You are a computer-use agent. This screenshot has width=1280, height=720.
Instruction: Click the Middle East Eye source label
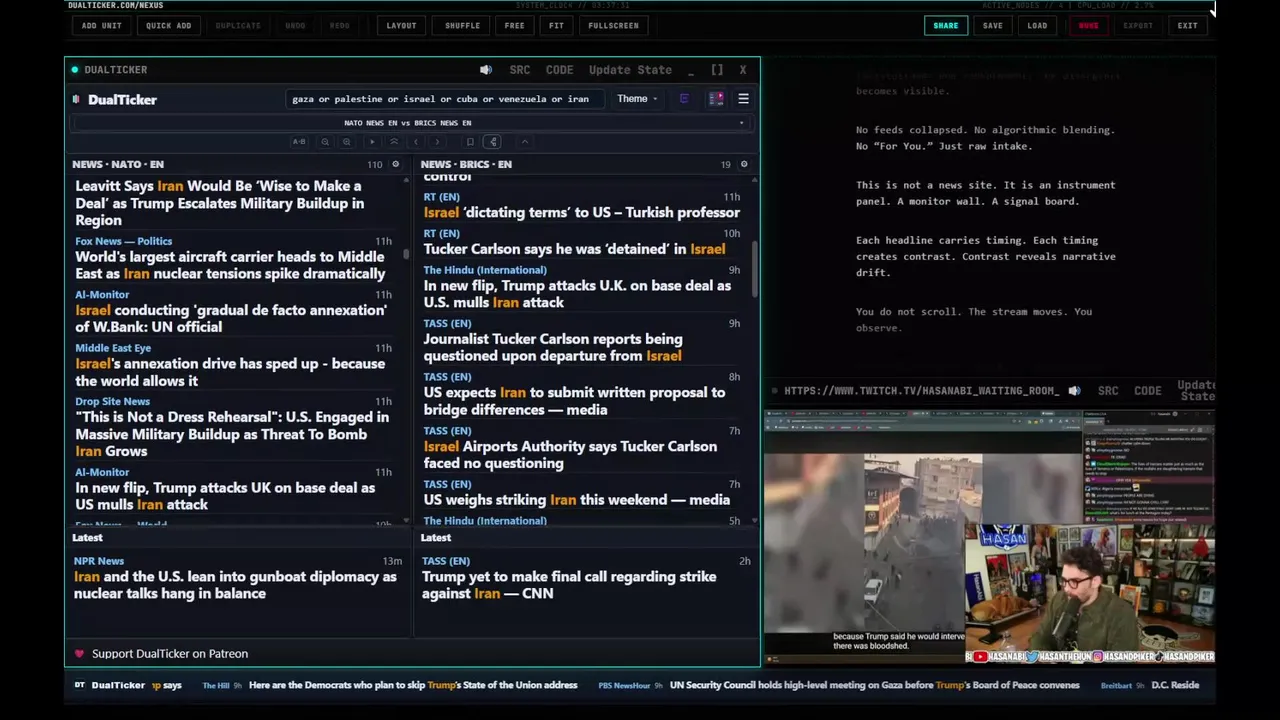coord(113,348)
